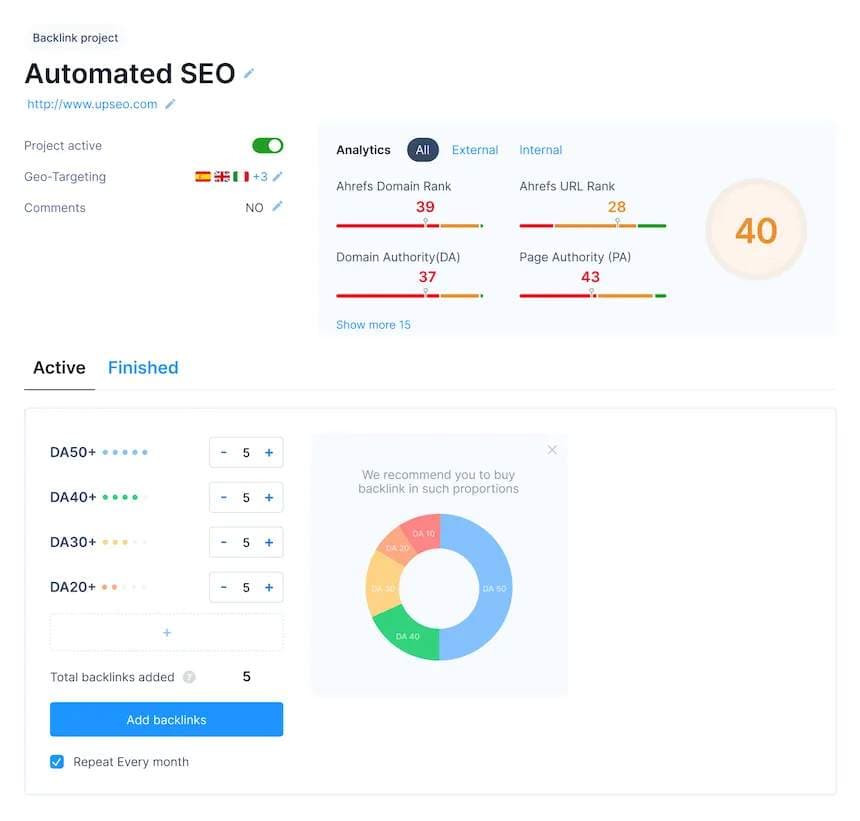The image size is (860, 821).
Task: Expand Show more 15 analytics metrics
Action: [373, 325]
